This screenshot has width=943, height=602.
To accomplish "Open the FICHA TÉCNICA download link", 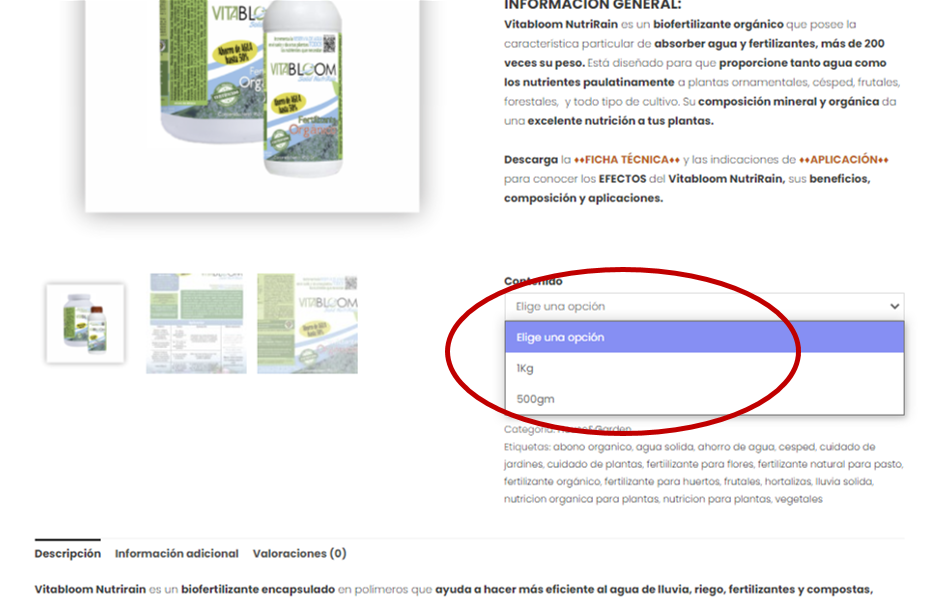I will click(x=627, y=159).
